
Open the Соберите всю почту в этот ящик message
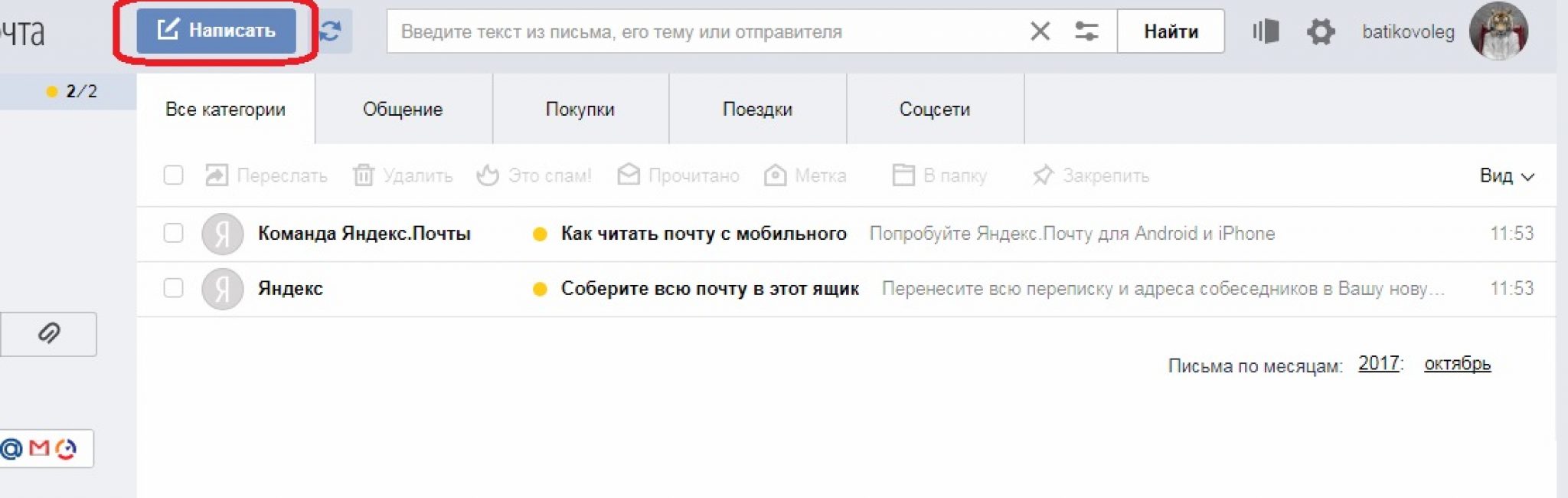click(710, 289)
